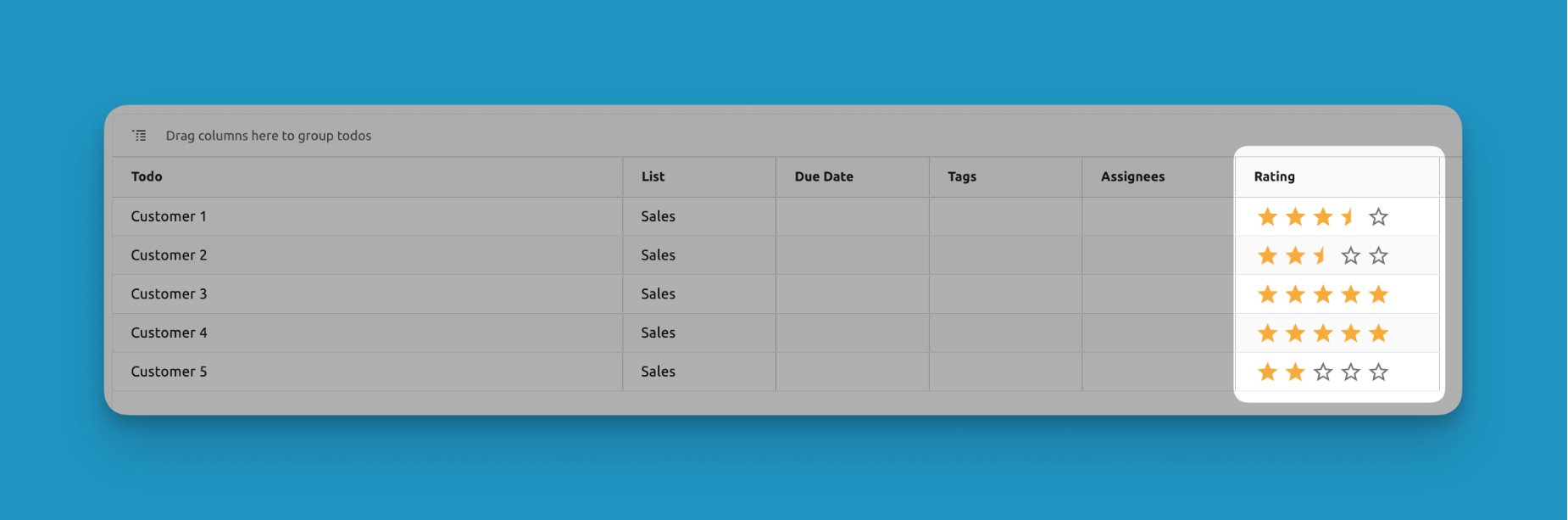Click the second star for Customer 5
The image size is (1568, 520).
(1295, 372)
